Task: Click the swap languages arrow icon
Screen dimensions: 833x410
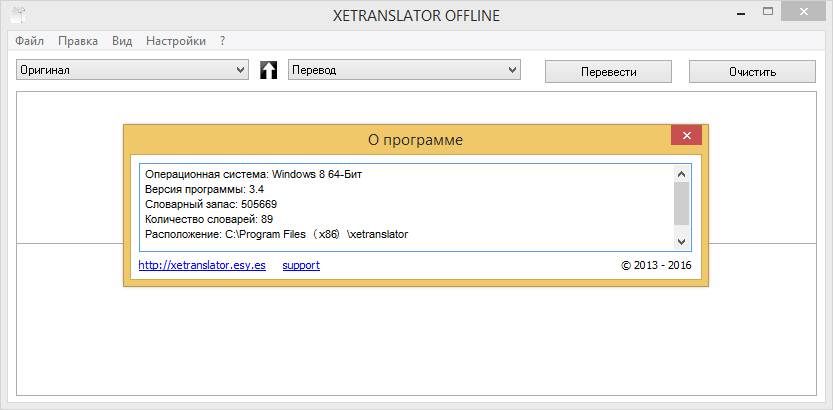Action: (268, 70)
